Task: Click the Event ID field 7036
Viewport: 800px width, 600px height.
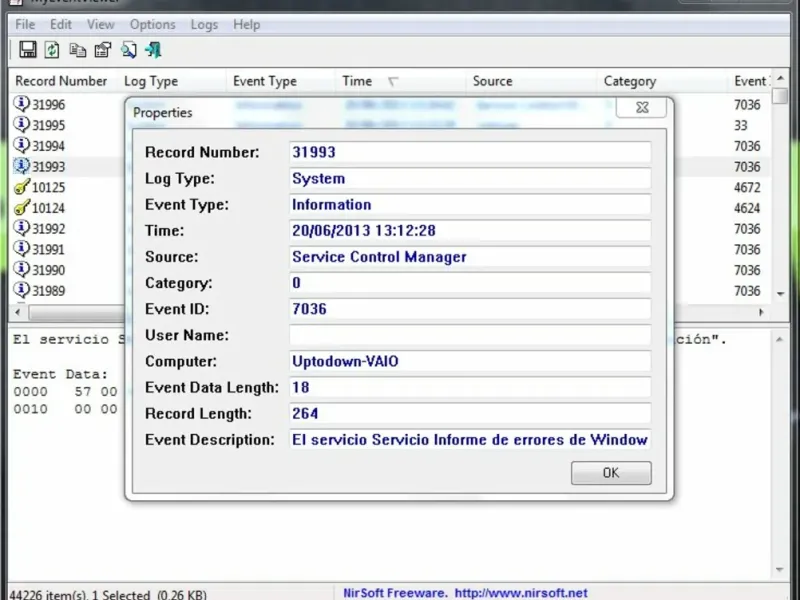Action: pos(470,309)
